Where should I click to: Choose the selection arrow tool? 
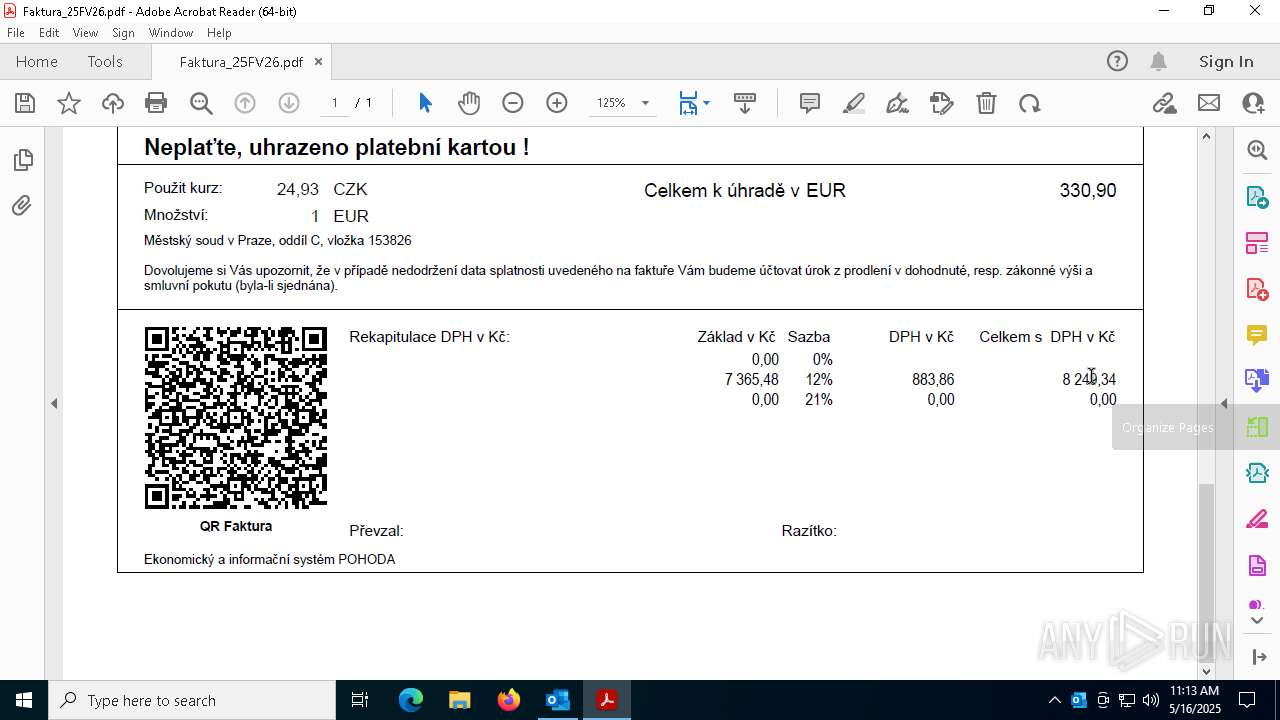pyautogui.click(x=425, y=103)
